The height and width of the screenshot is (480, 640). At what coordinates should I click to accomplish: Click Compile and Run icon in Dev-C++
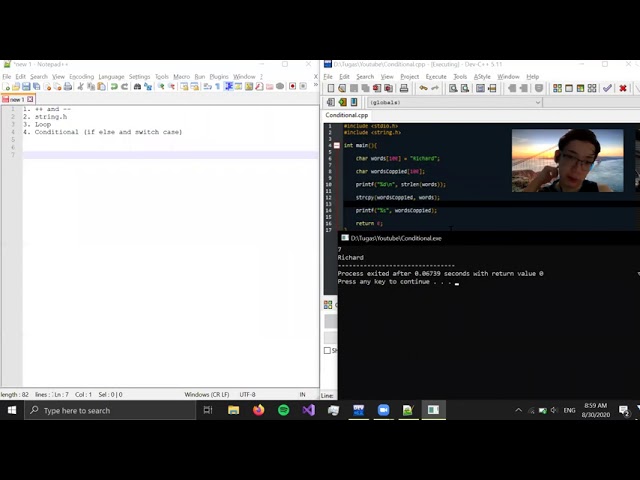pyautogui.click(x=580, y=88)
